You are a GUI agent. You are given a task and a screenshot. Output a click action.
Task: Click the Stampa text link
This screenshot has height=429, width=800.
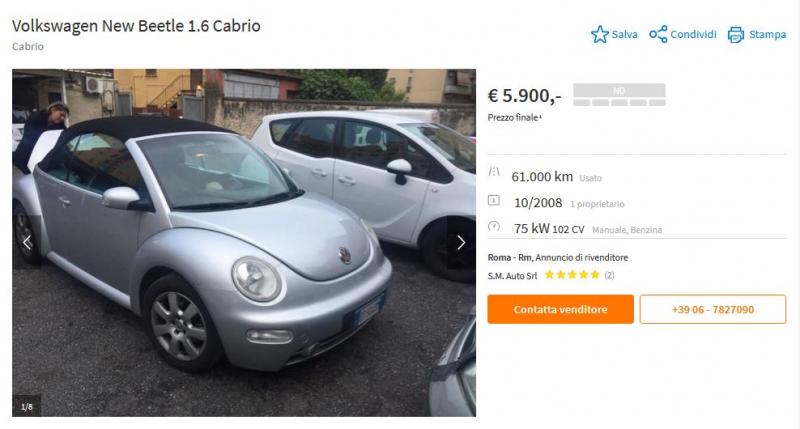(767, 34)
